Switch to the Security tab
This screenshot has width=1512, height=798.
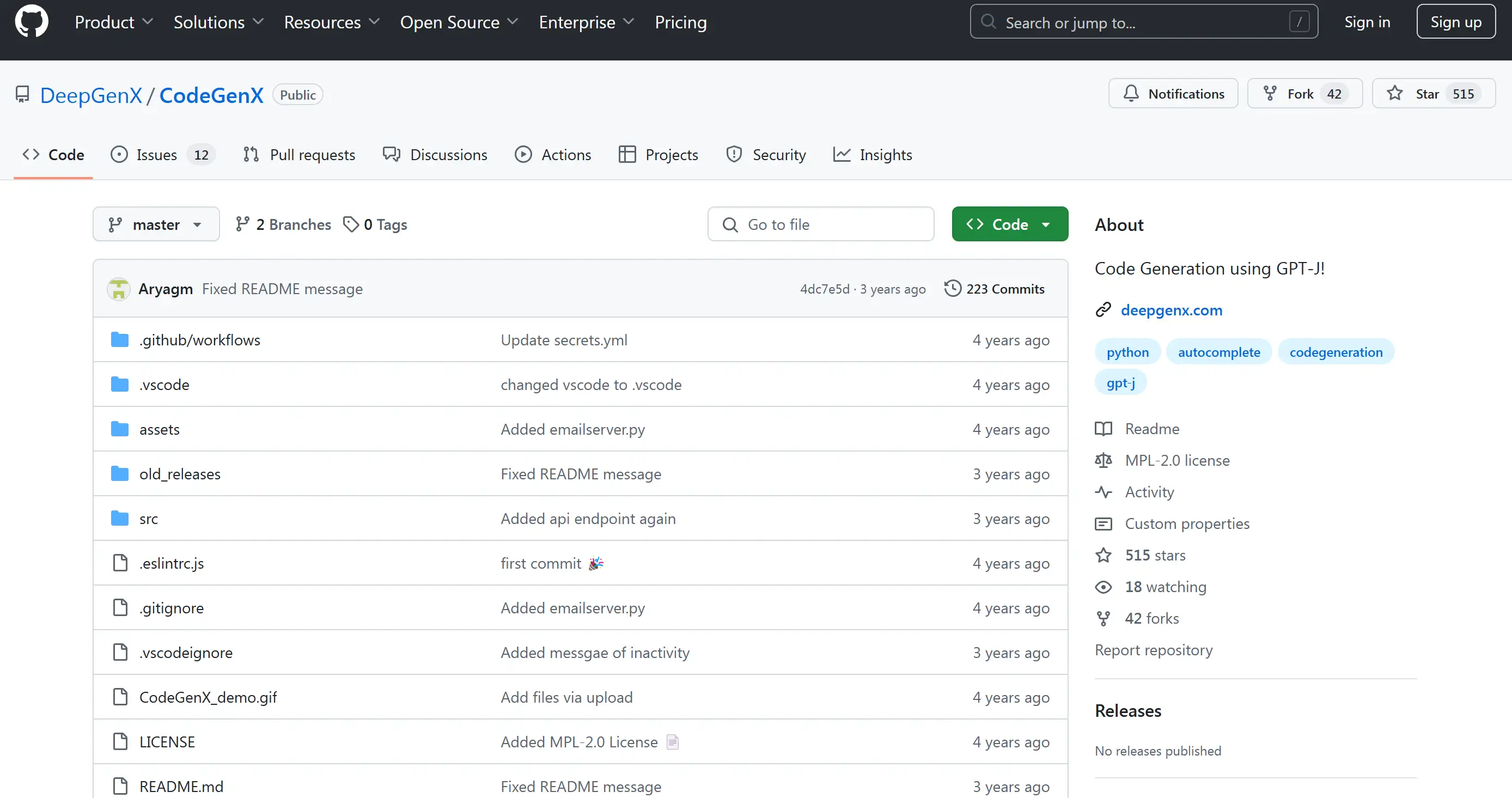(766, 155)
